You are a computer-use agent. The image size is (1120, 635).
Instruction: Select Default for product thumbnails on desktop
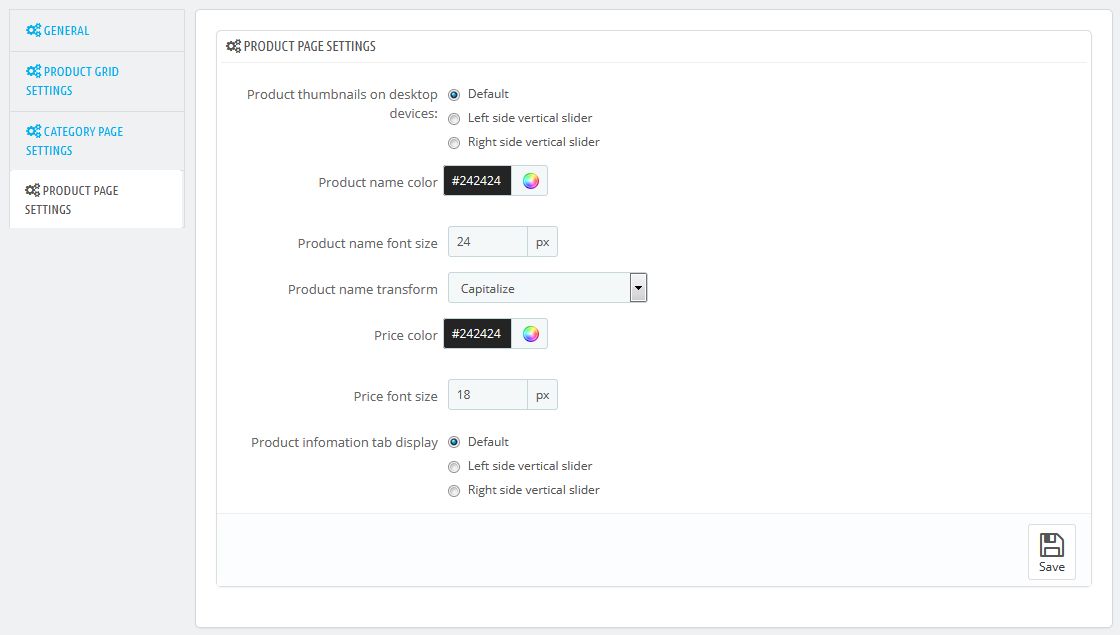(x=454, y=94)
